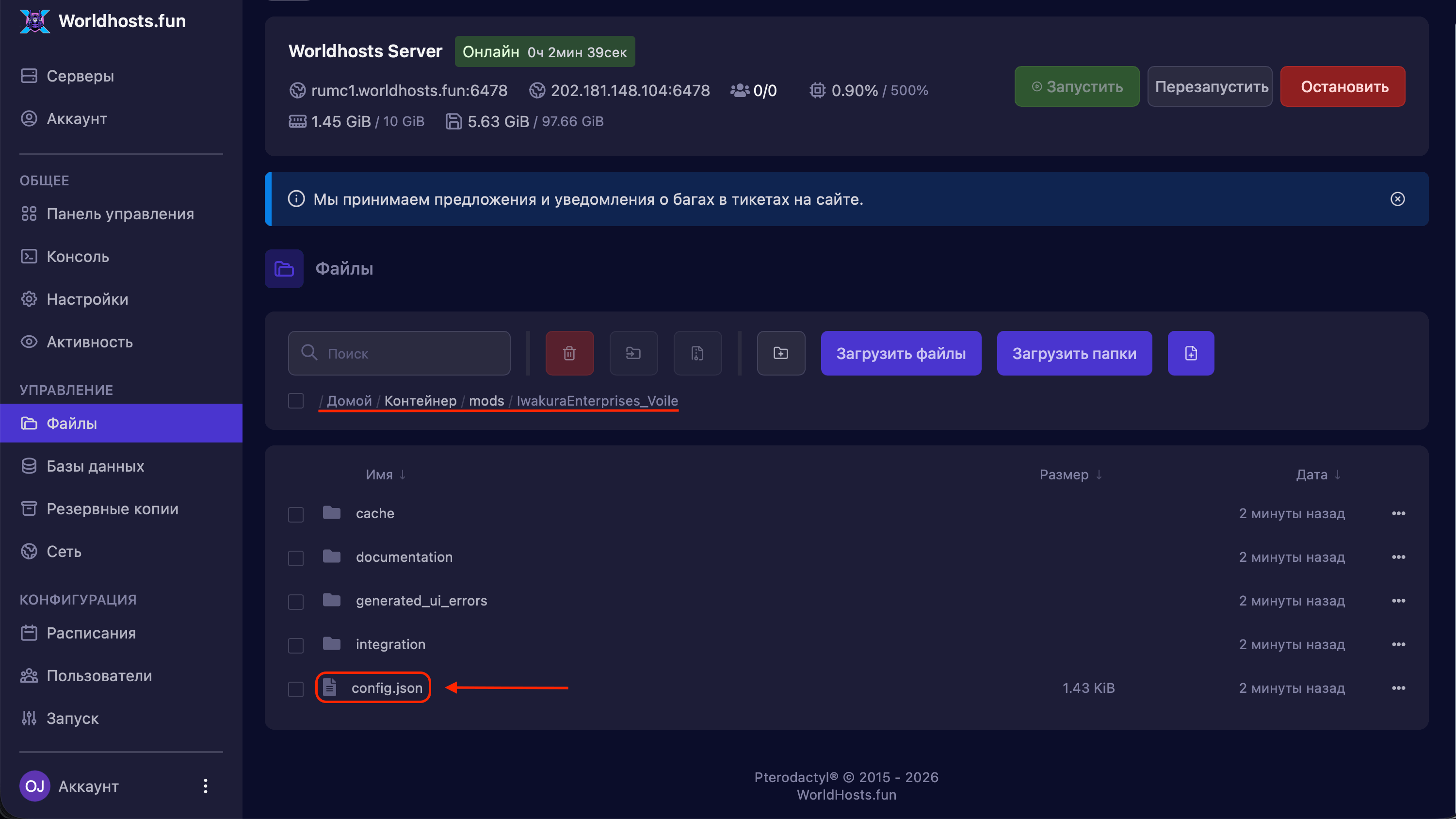Click the Загрузить файлы button
The image size is (1456, 819).
click(x=900, y=353)
